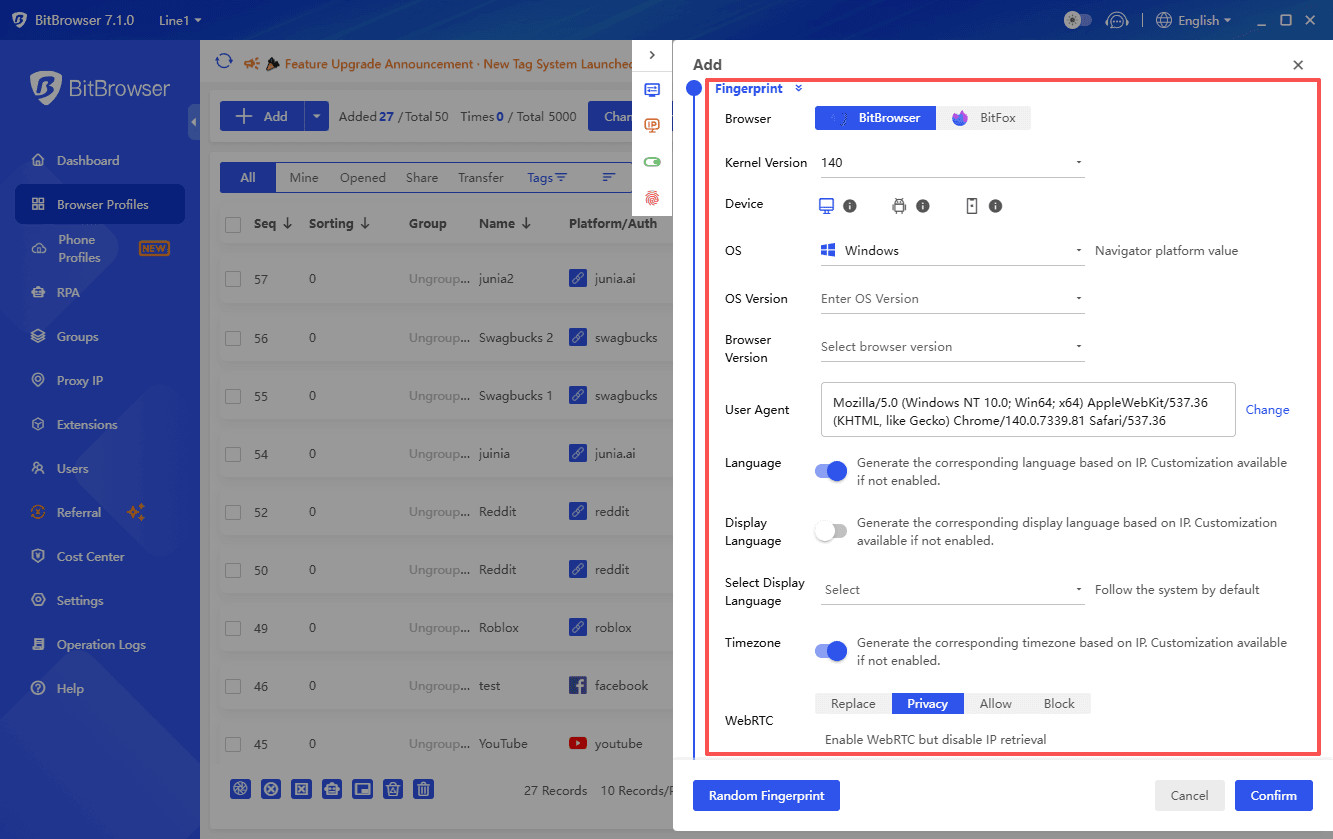Screen dimensions: 1333x839
Task: Check the select-all checkbox in table header
Action: click(x=233, y=225)
